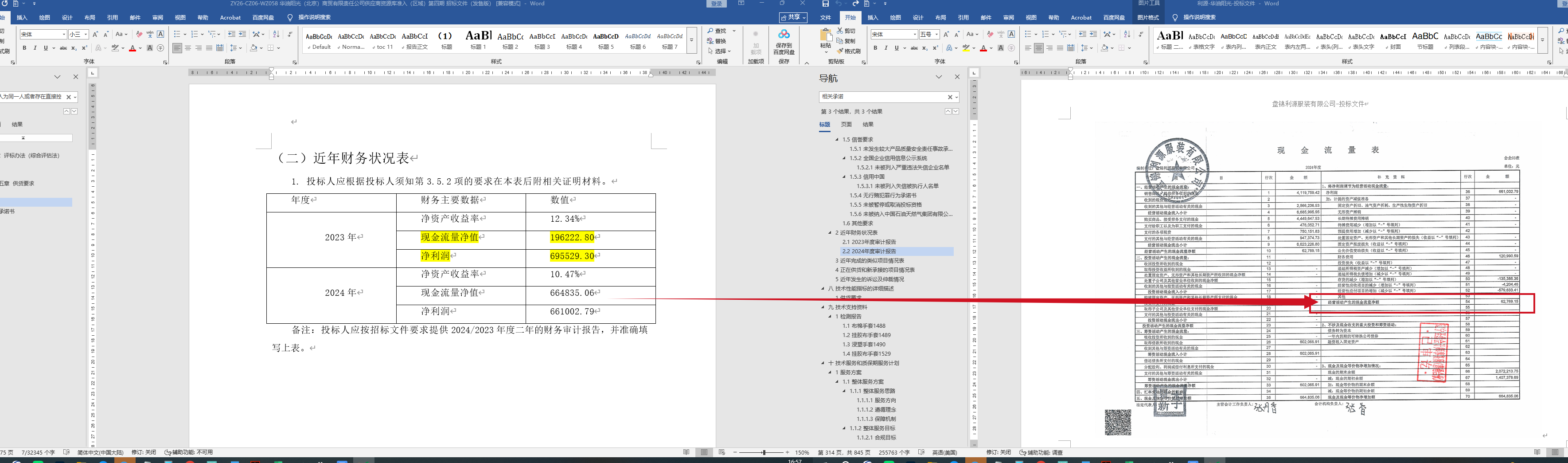1568x463 pixels.
Task: Toggle italic in the right Word window
Action: click(x=885, y=48)
